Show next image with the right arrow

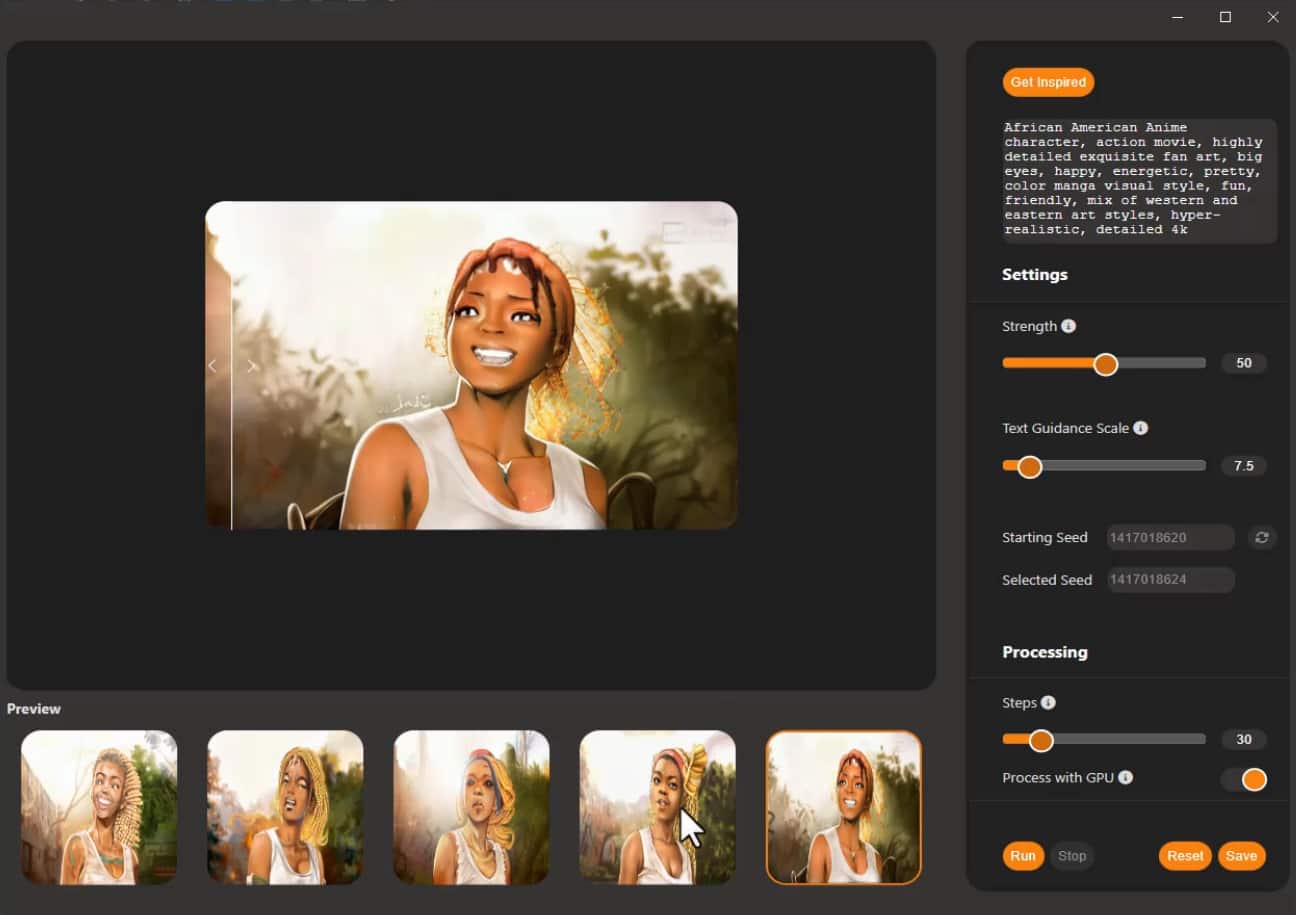[251, 366]
